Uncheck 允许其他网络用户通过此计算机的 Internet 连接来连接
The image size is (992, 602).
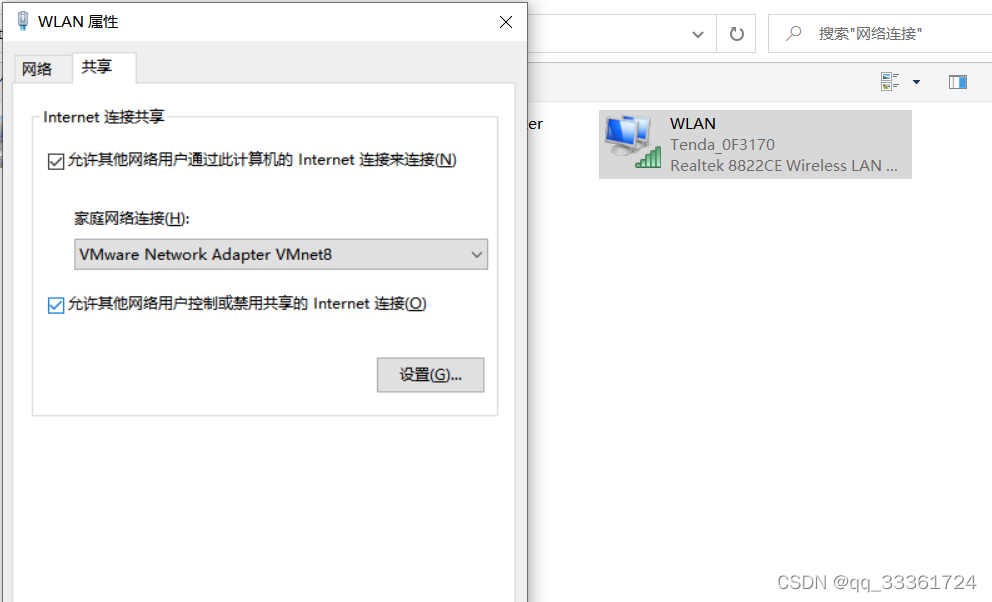tap(56, 161)
